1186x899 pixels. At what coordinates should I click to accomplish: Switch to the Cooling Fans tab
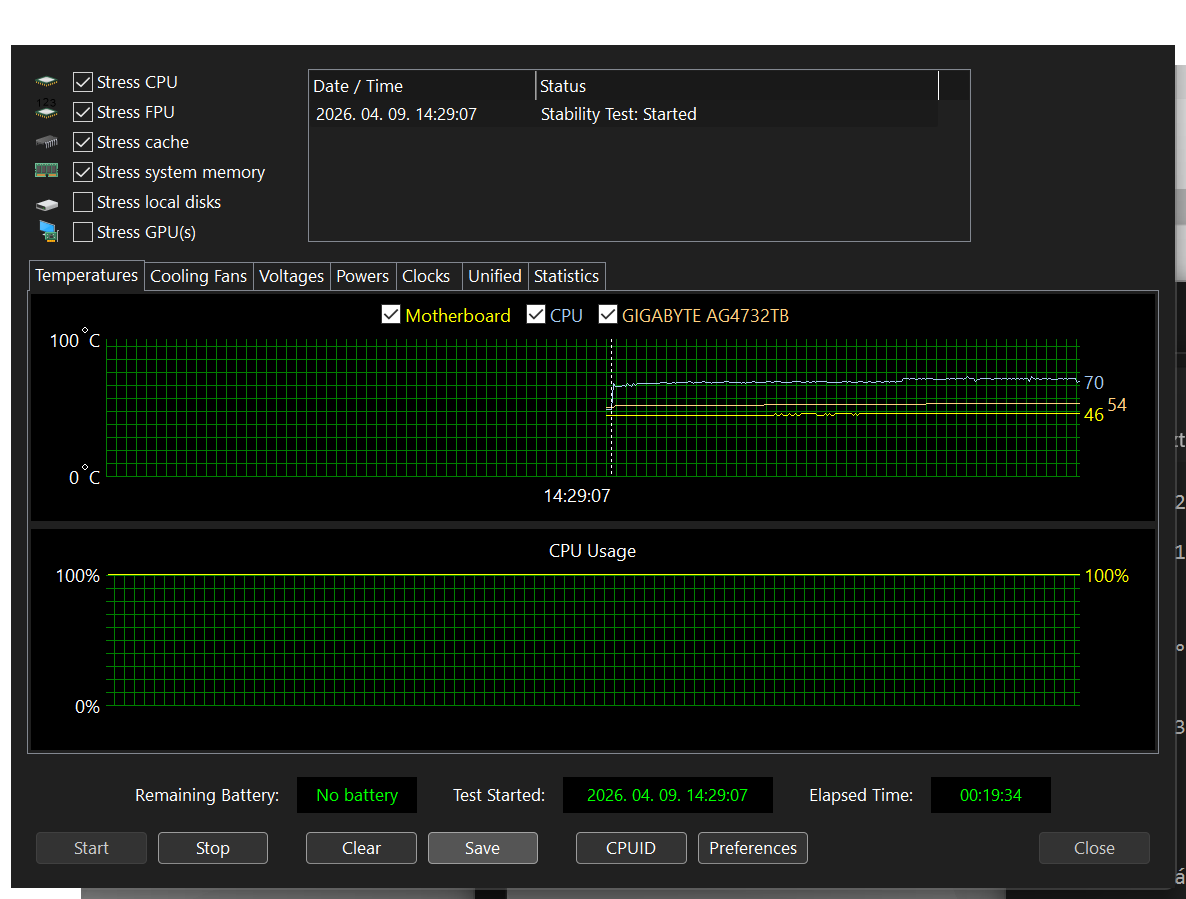198,276
